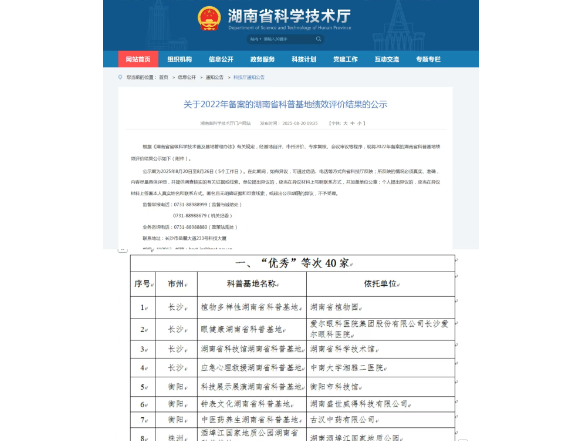This screenshot has width=588, height=441.
Task: Set font size to 大
Action: [345, 123]
